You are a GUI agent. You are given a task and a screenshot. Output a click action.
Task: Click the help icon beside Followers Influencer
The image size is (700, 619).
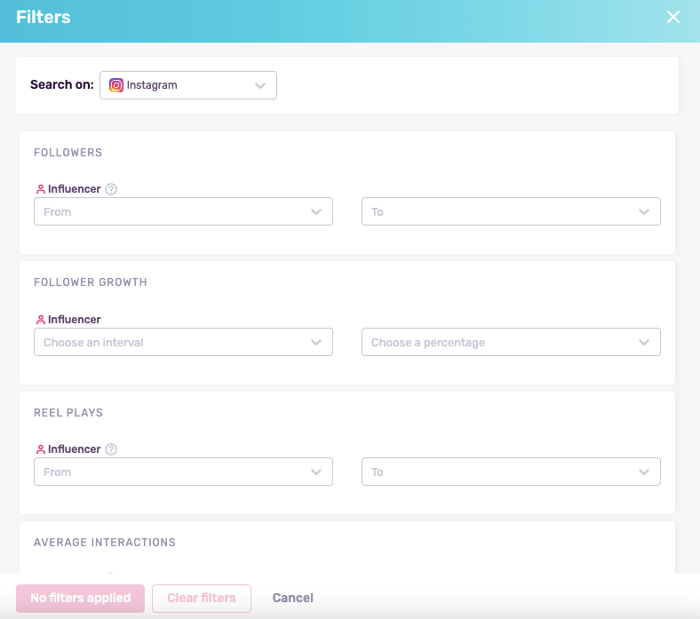coord(111,189)
